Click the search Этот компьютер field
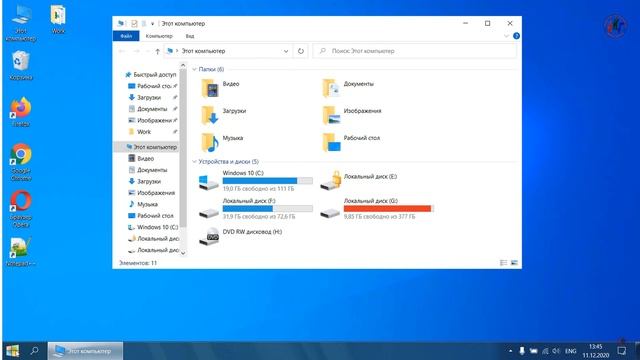Image resolution: width=640 pixels, height=360 pixels. pyautogui.click(x=414, y=51)
